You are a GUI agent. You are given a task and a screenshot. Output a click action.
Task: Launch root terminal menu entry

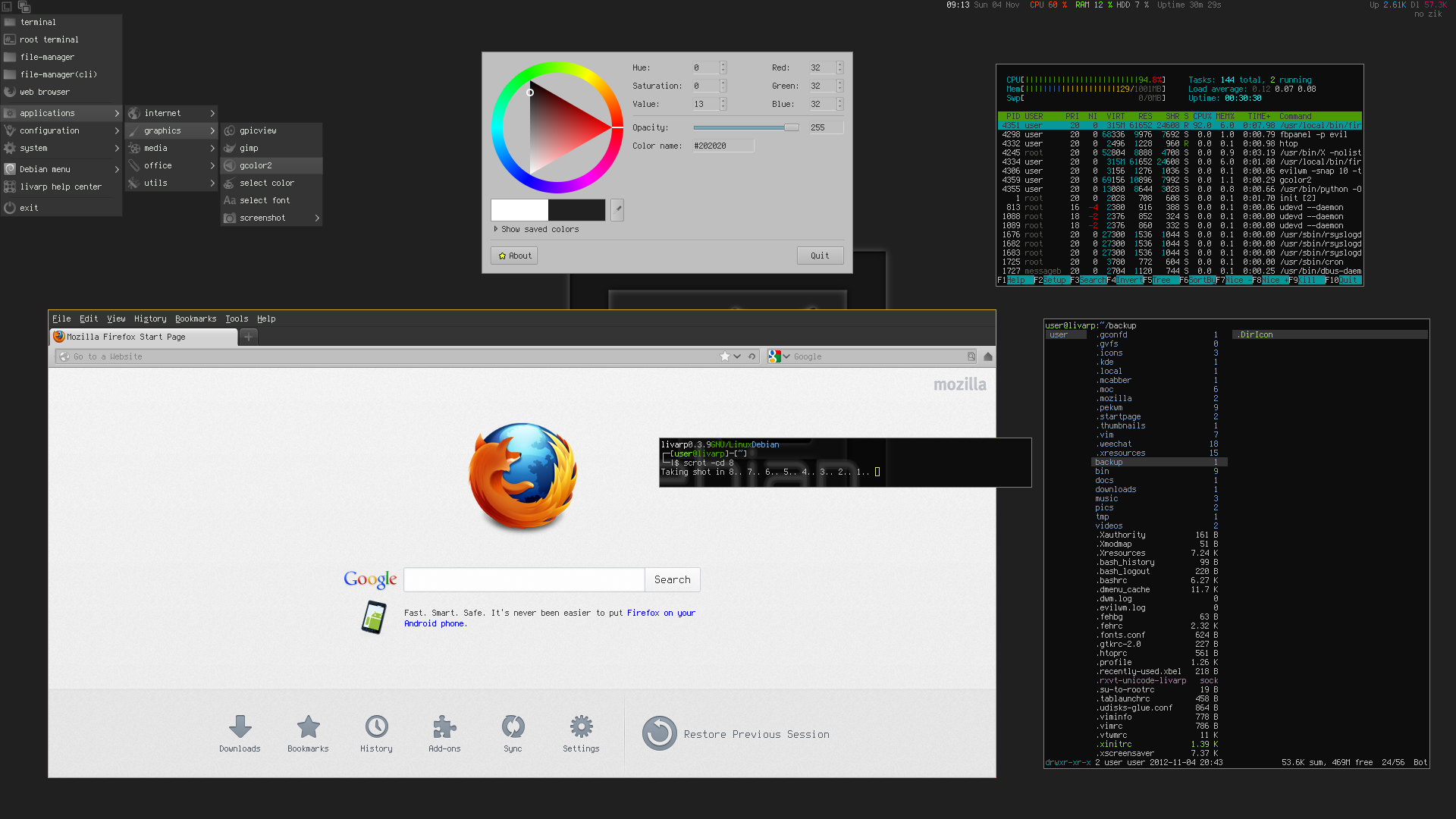tap(61, 39)
